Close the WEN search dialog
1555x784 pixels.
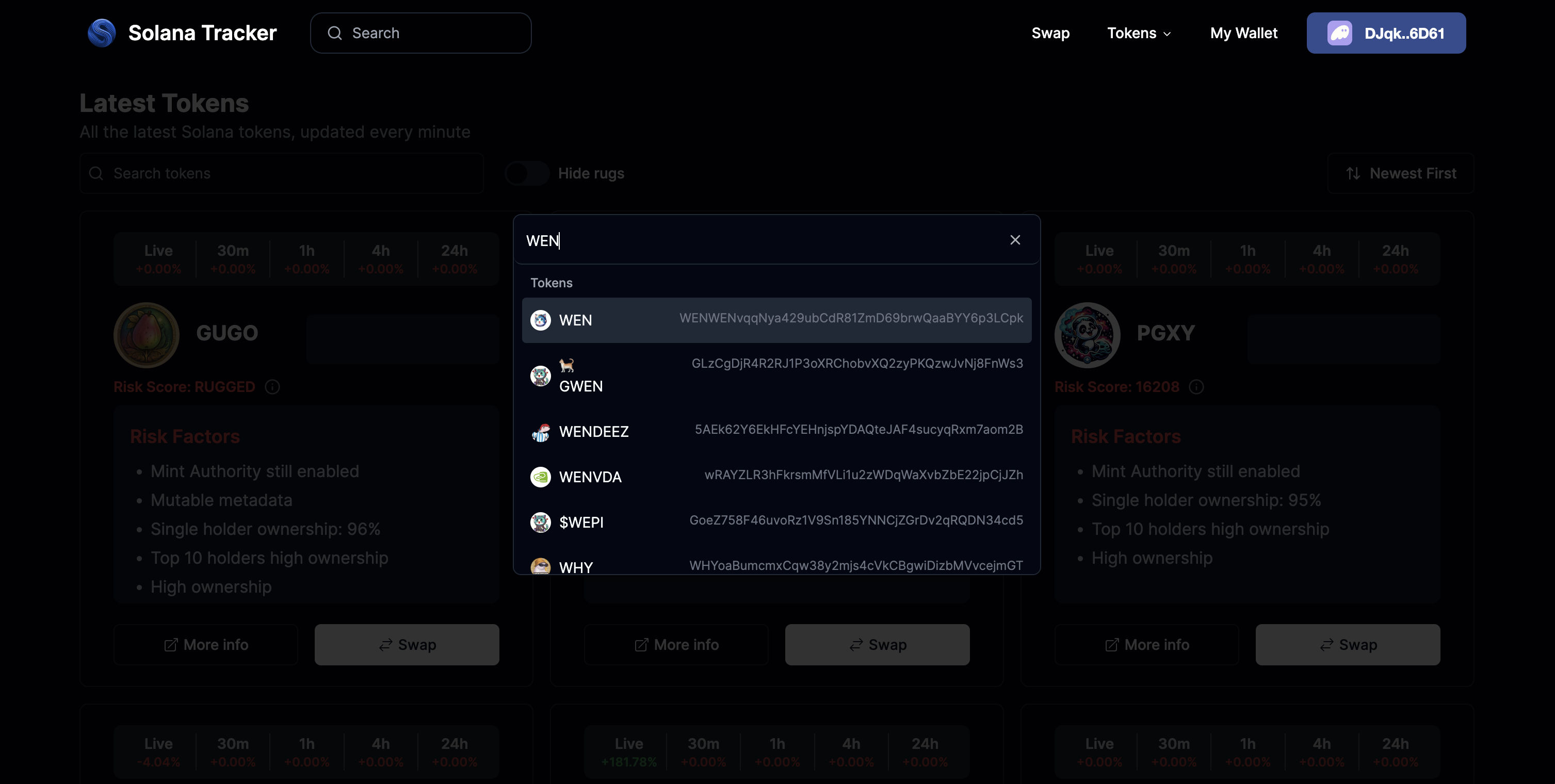(1015, 240)
